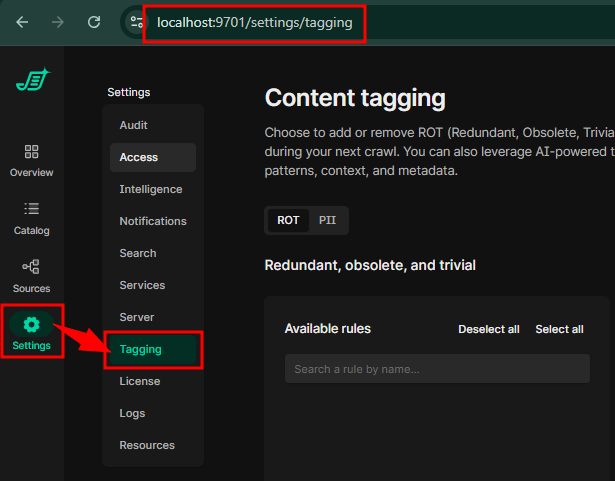Click the Settings gear icon

(32, 325)
